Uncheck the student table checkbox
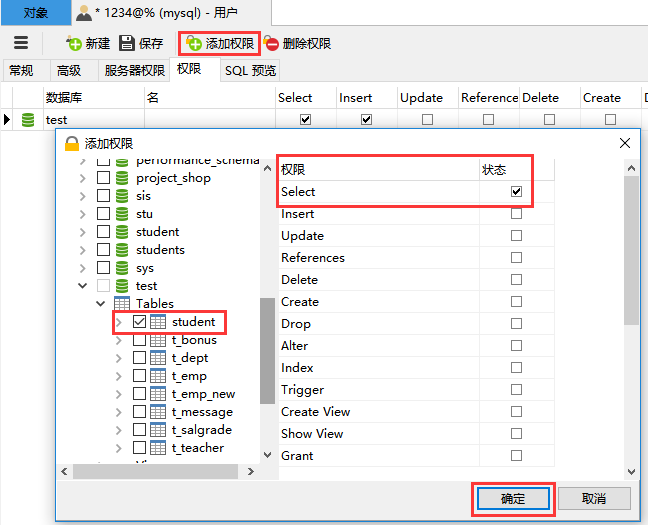Screen dimensions: 648x525 [139, 322]
